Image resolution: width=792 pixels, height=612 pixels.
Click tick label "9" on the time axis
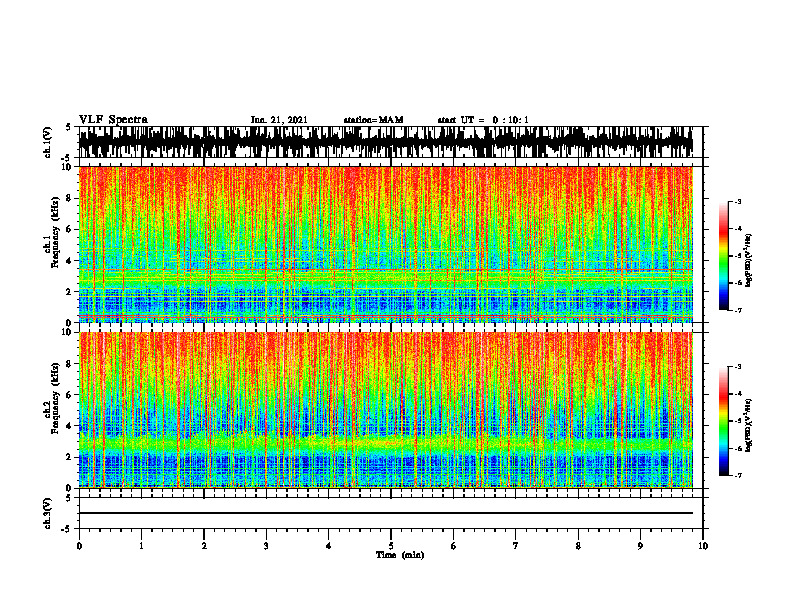coord(640,546)
